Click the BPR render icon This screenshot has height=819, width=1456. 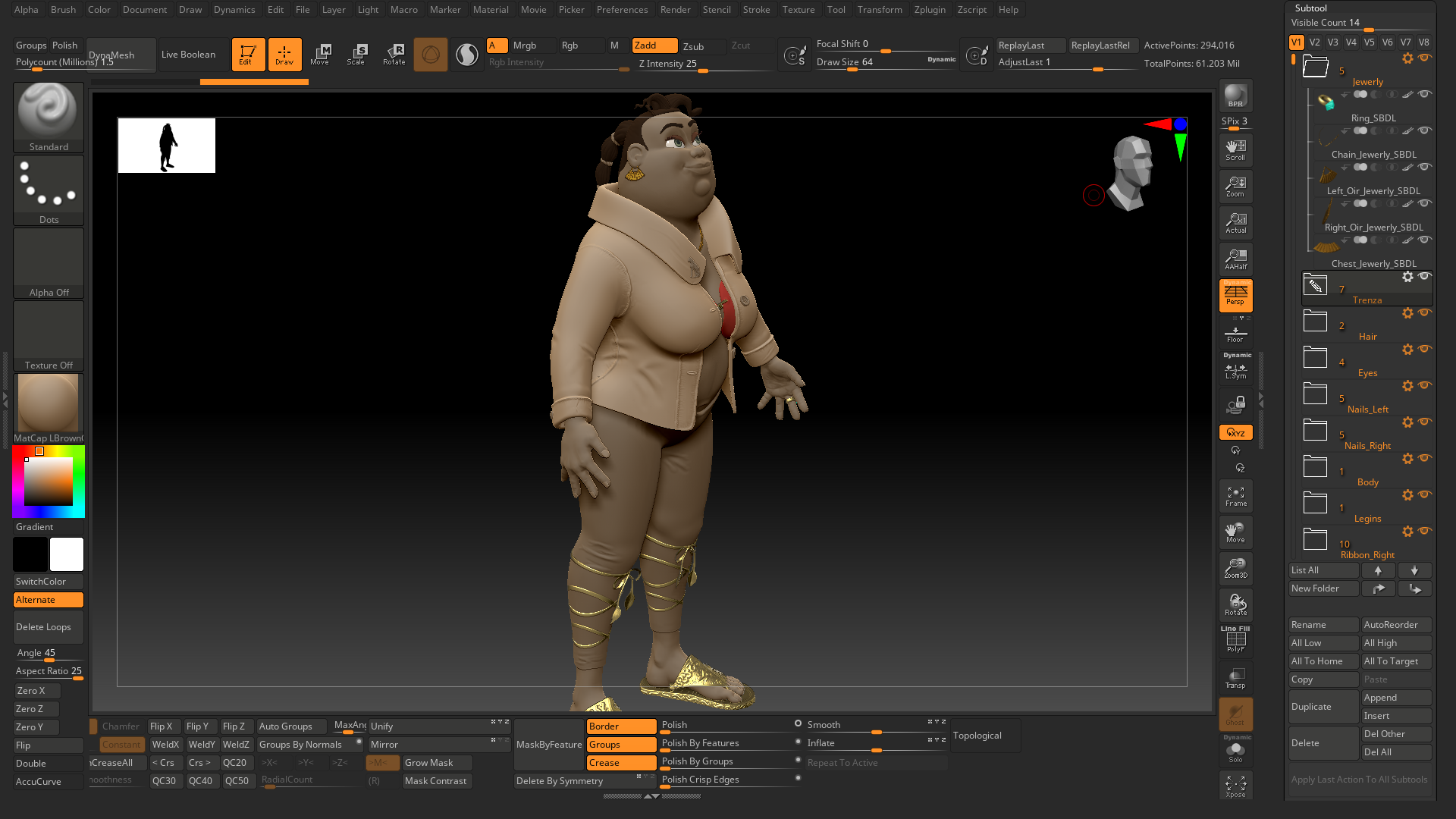[1235, 96]
